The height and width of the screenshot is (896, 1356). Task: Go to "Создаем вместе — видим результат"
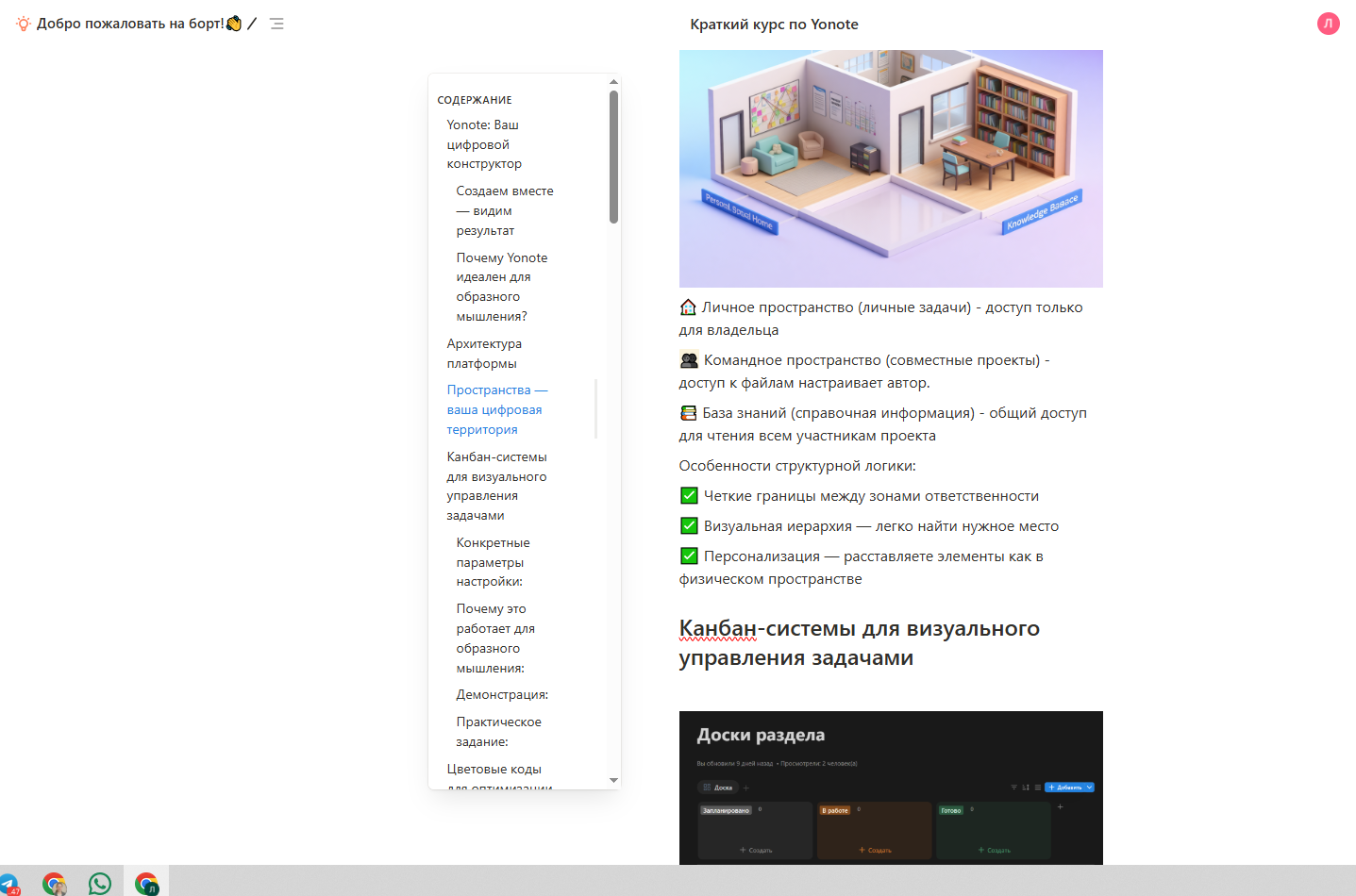(505, 210)
